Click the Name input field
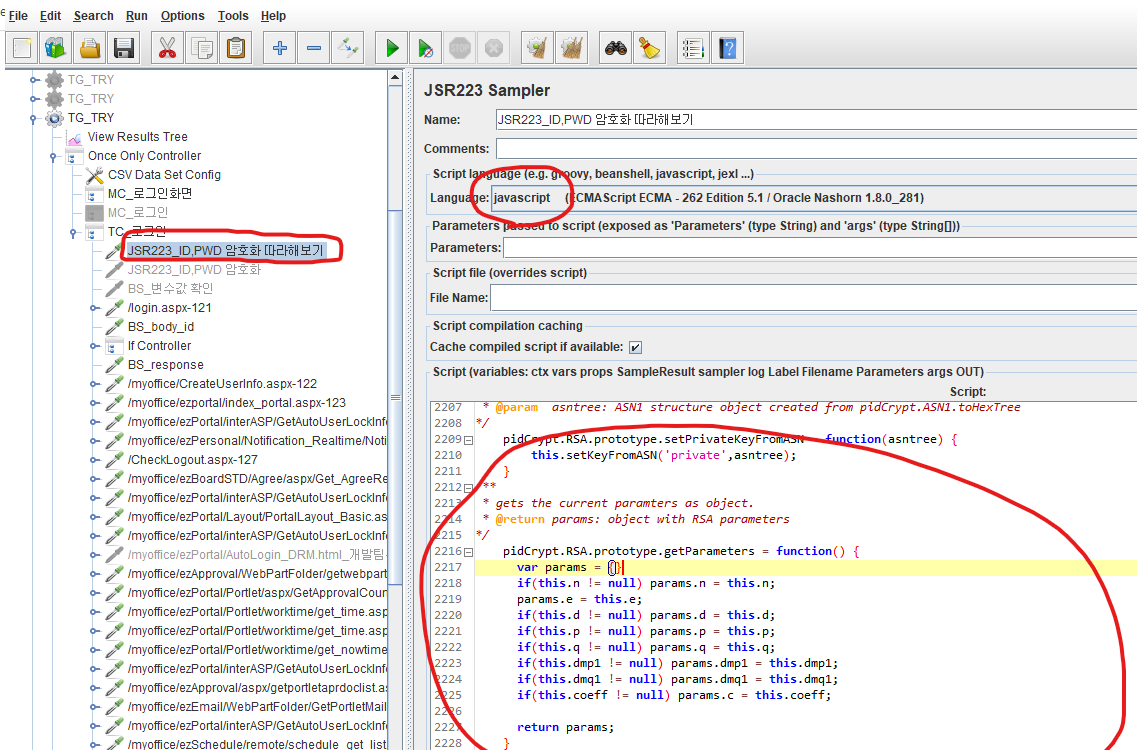 (816, 120)
